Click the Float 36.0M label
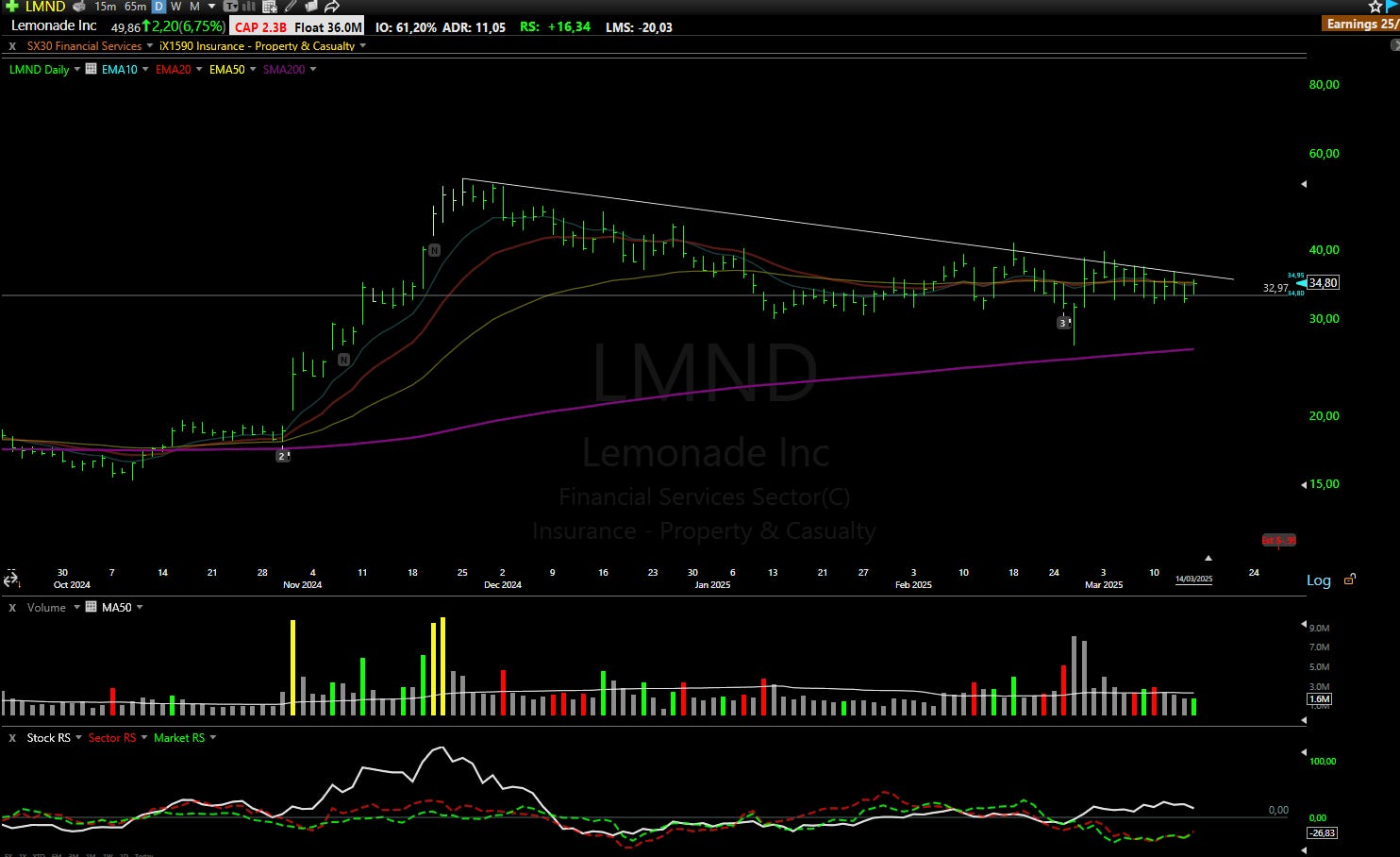The image size is (1400, 857). click(x=327, y=26)
